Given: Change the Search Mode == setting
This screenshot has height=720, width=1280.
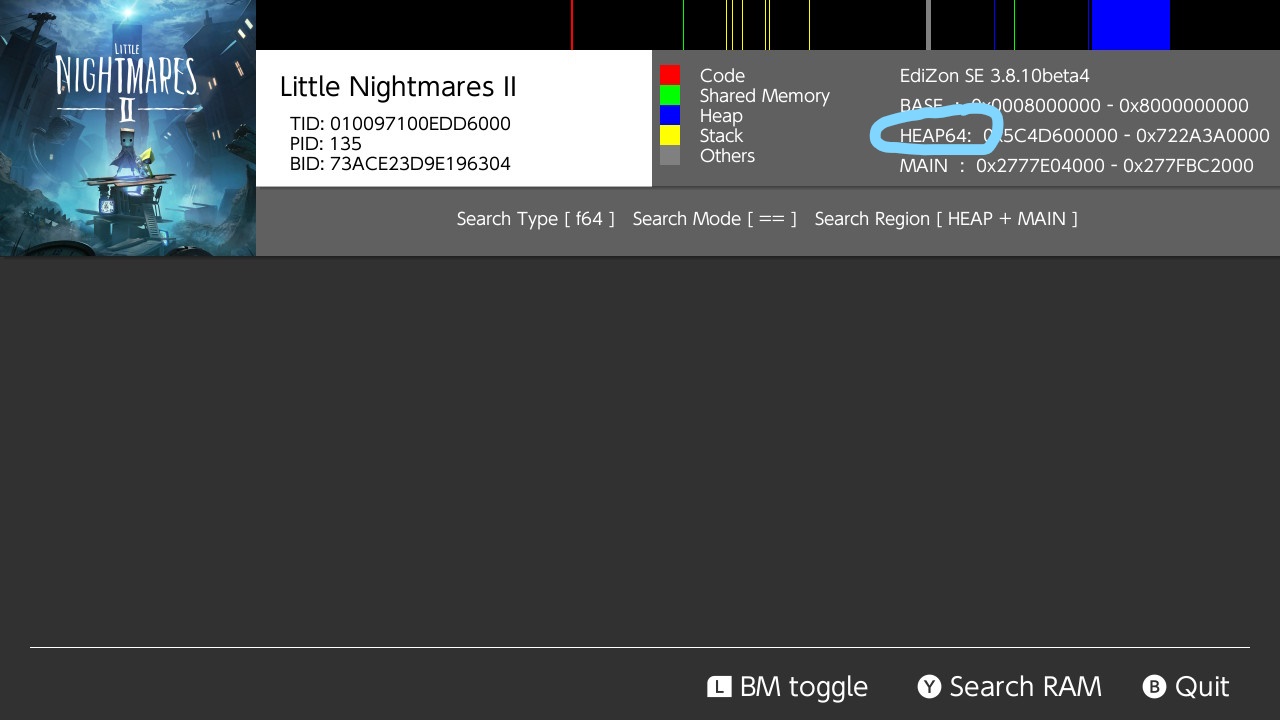Looking at the screenshot, I should (715, 219).
